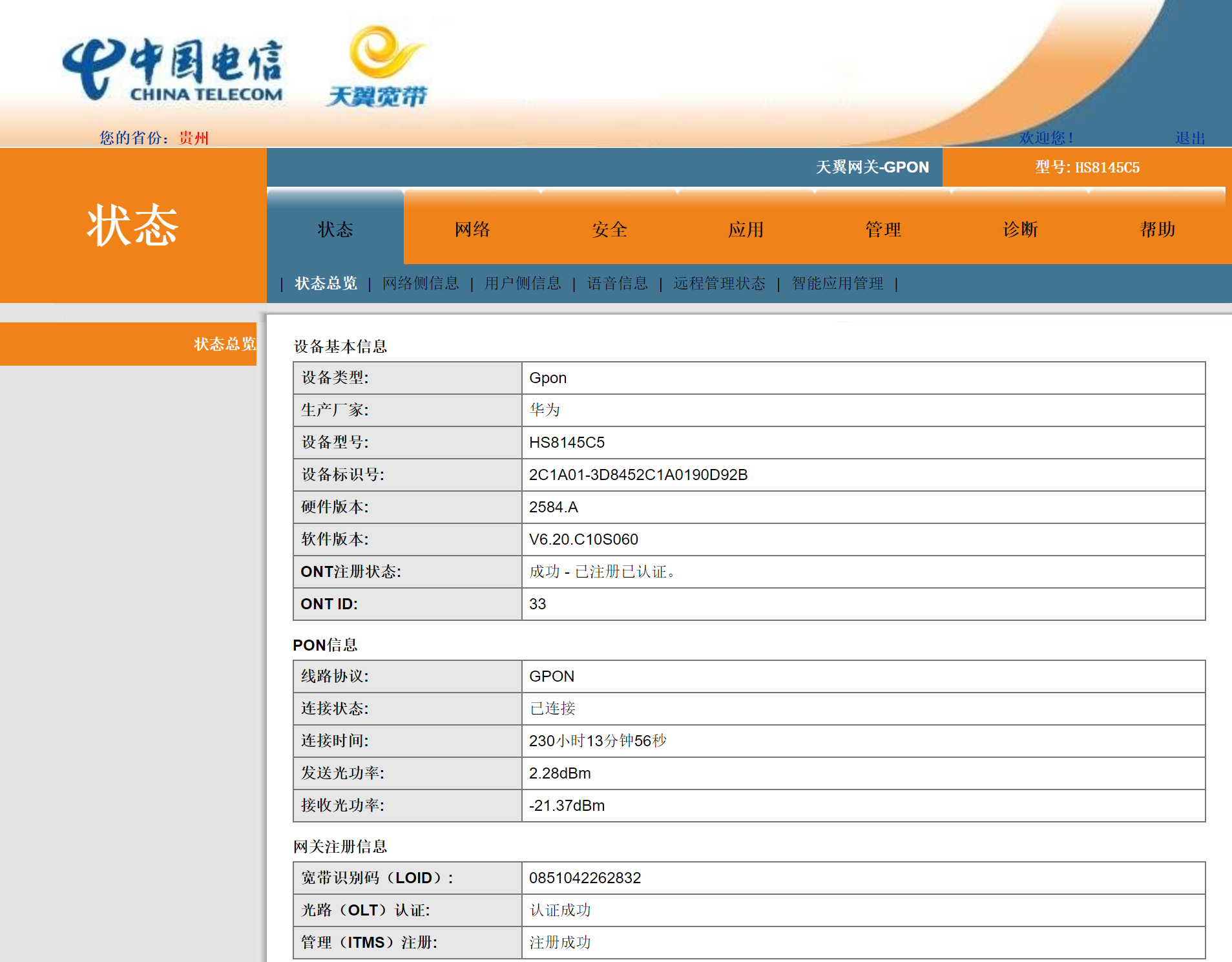Open 智能应用管理 smart application management

(x=837, y=284)
